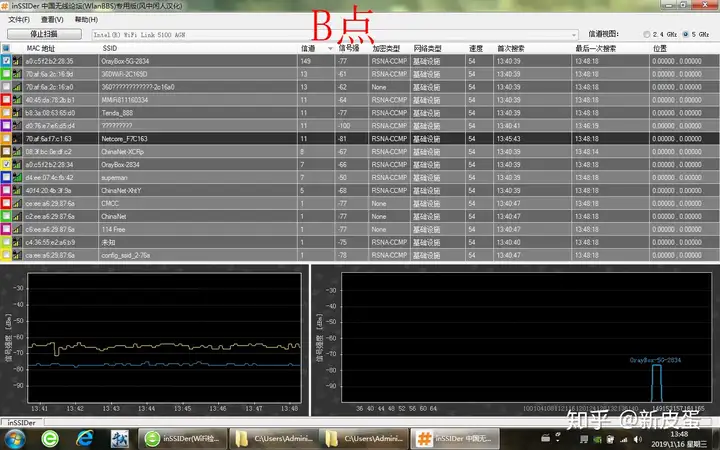This screenshot has height=450, width=720.
Task: Click signal strength icon for OrayBox-2834 row
Action: pos(17,164)
